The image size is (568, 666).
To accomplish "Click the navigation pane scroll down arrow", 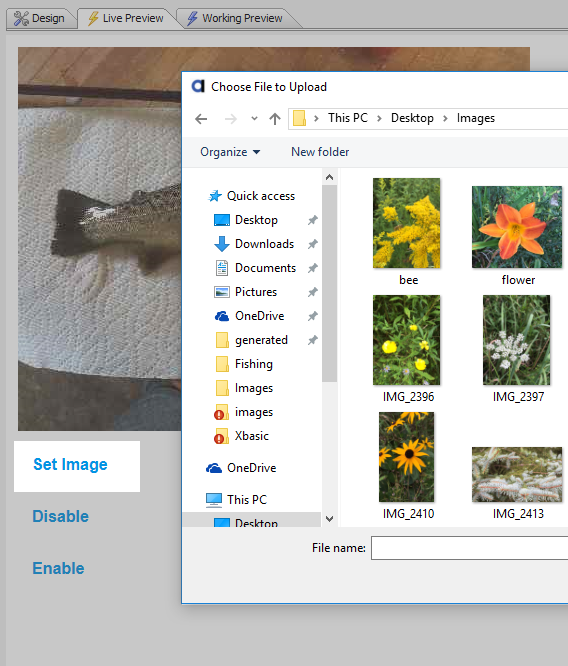I will (329, 519).
